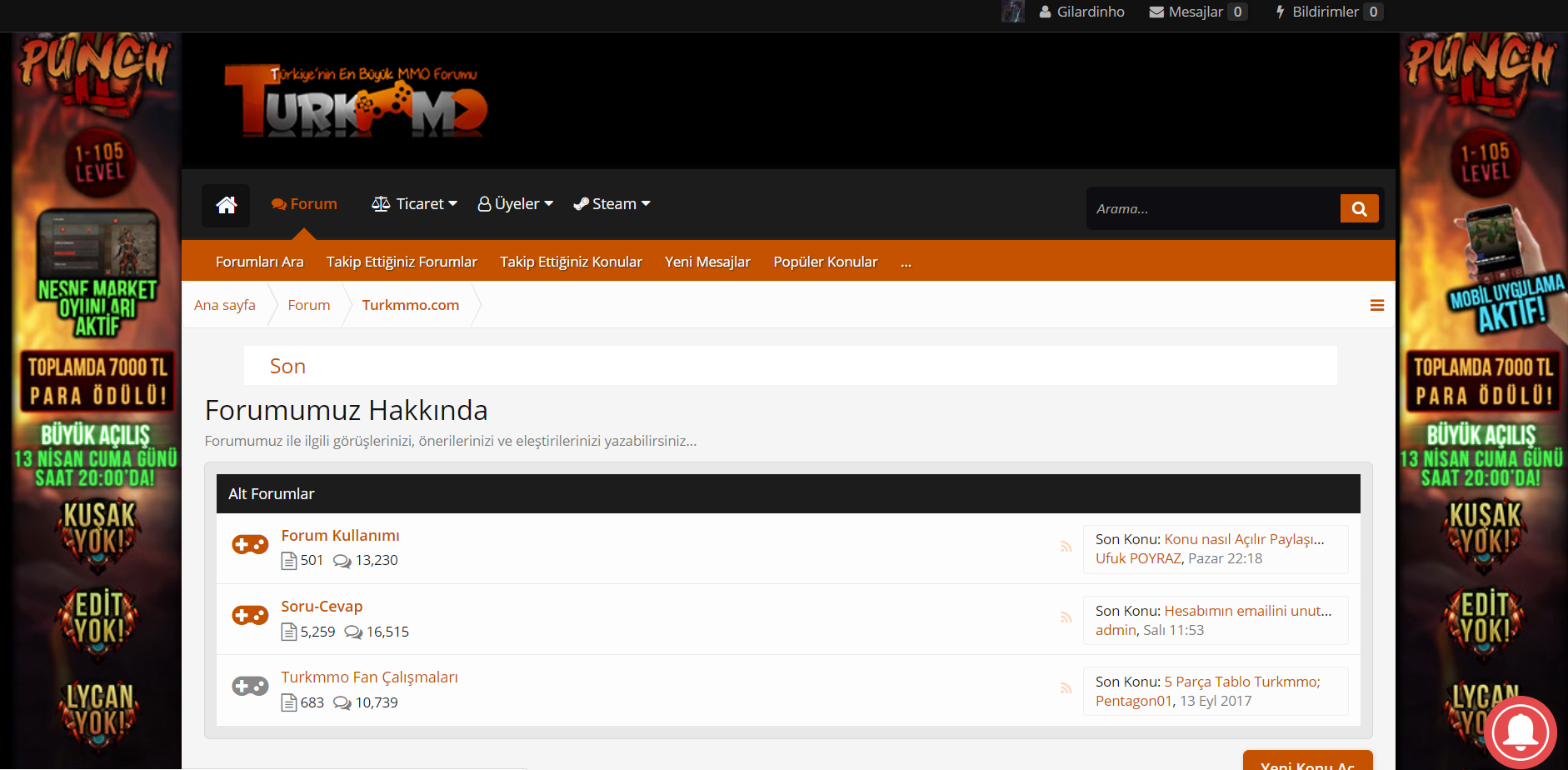Go to forum home icon
1568x770 pixels.
click(226, 205)
